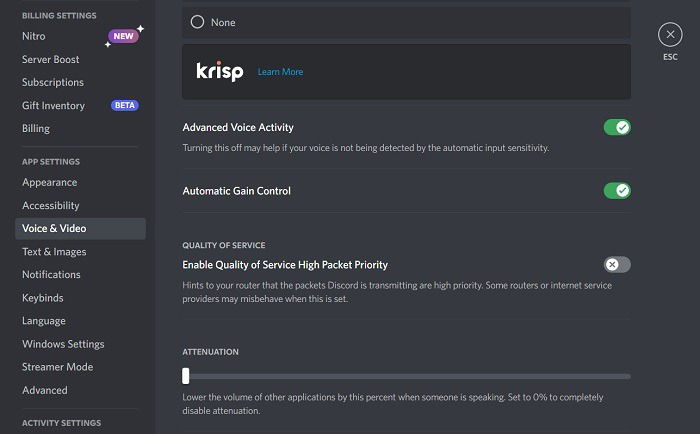The width and height of the screenshot is (700, 434).
Task: Select the None noise suppression option
Action: pyautogui.click(x=406, y=22)
